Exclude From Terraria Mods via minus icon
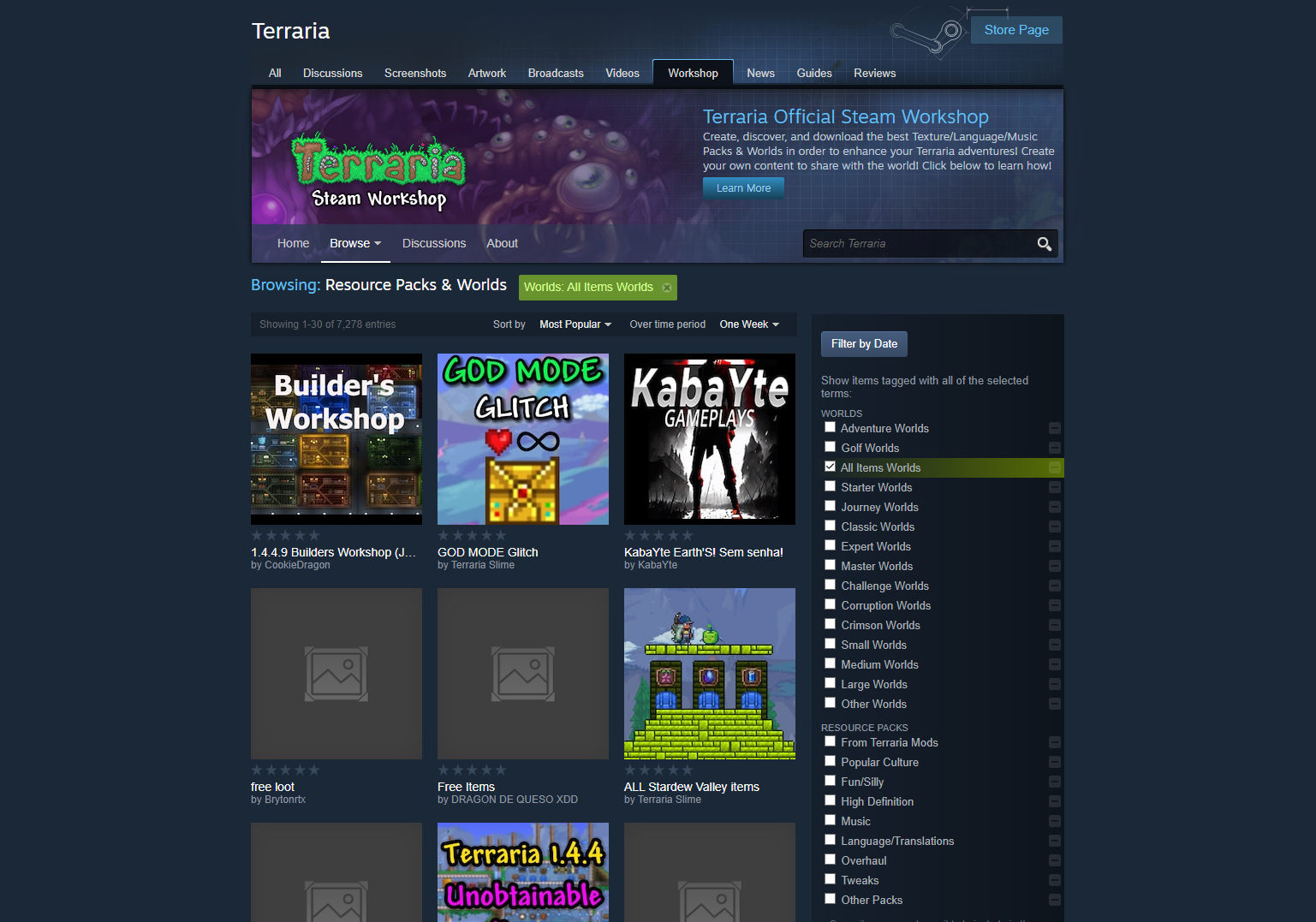Screen dimensions: 1316x922 pyautogui.click(x=1055, y=742)
